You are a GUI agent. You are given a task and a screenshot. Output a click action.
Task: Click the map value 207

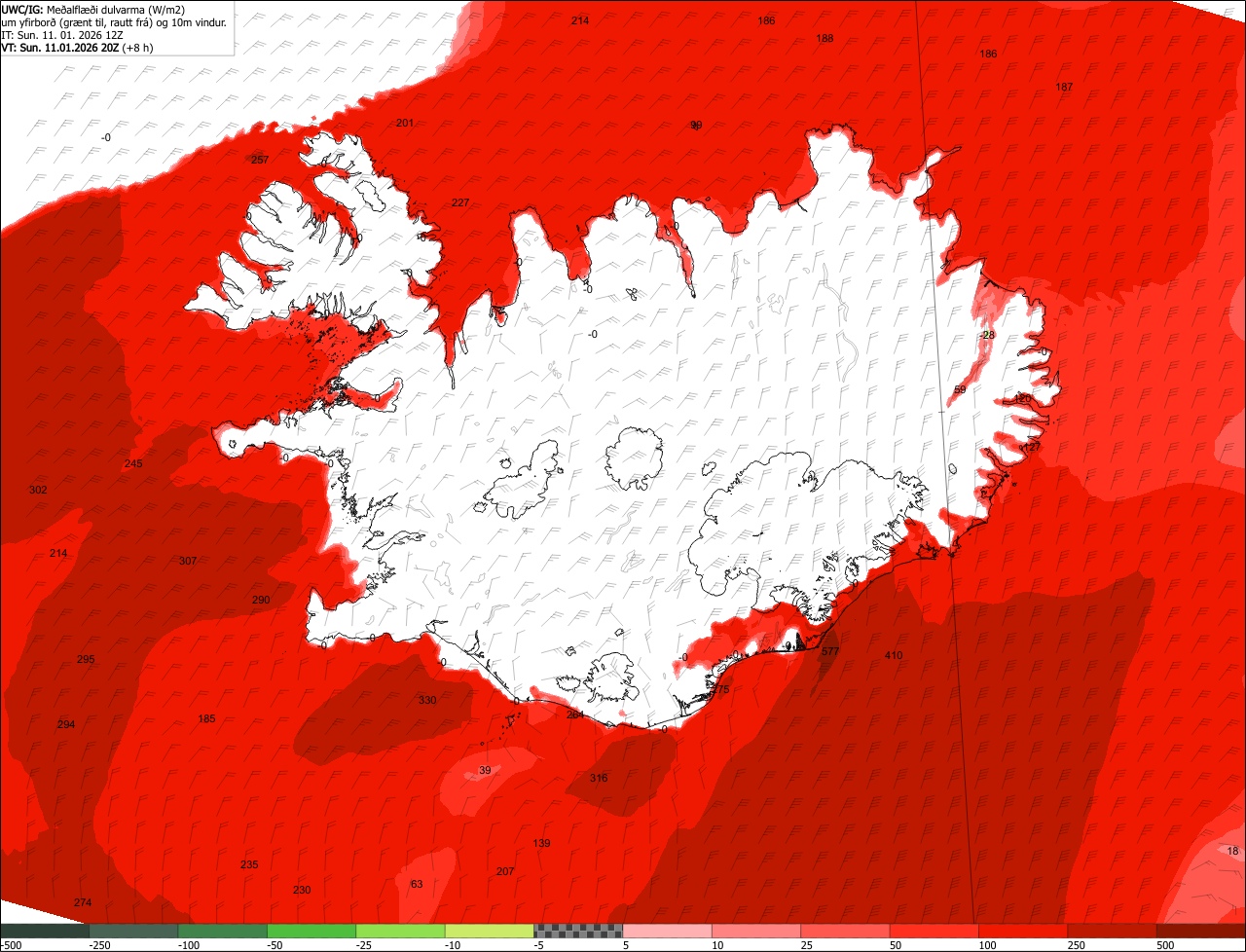tap(505, 871)
